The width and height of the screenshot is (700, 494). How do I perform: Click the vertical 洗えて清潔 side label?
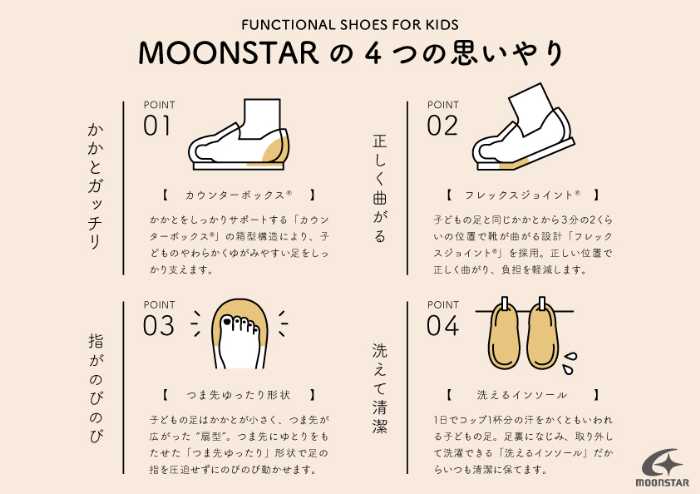379,388
